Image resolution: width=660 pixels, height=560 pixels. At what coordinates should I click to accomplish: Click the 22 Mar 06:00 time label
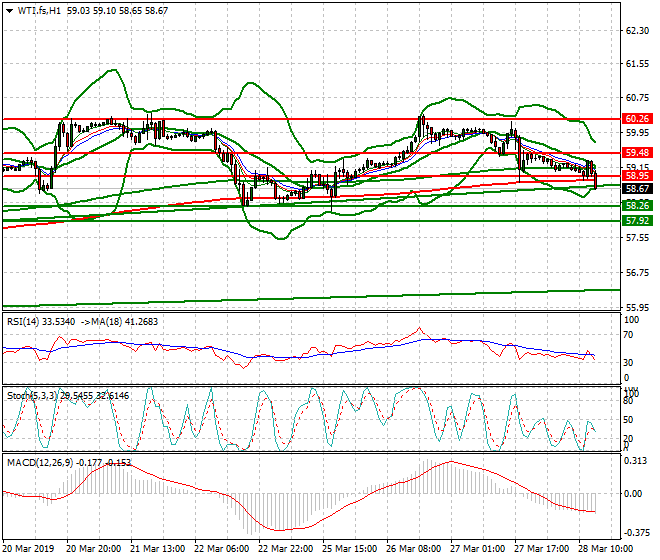pyautogui.click(x=221, y=549)
